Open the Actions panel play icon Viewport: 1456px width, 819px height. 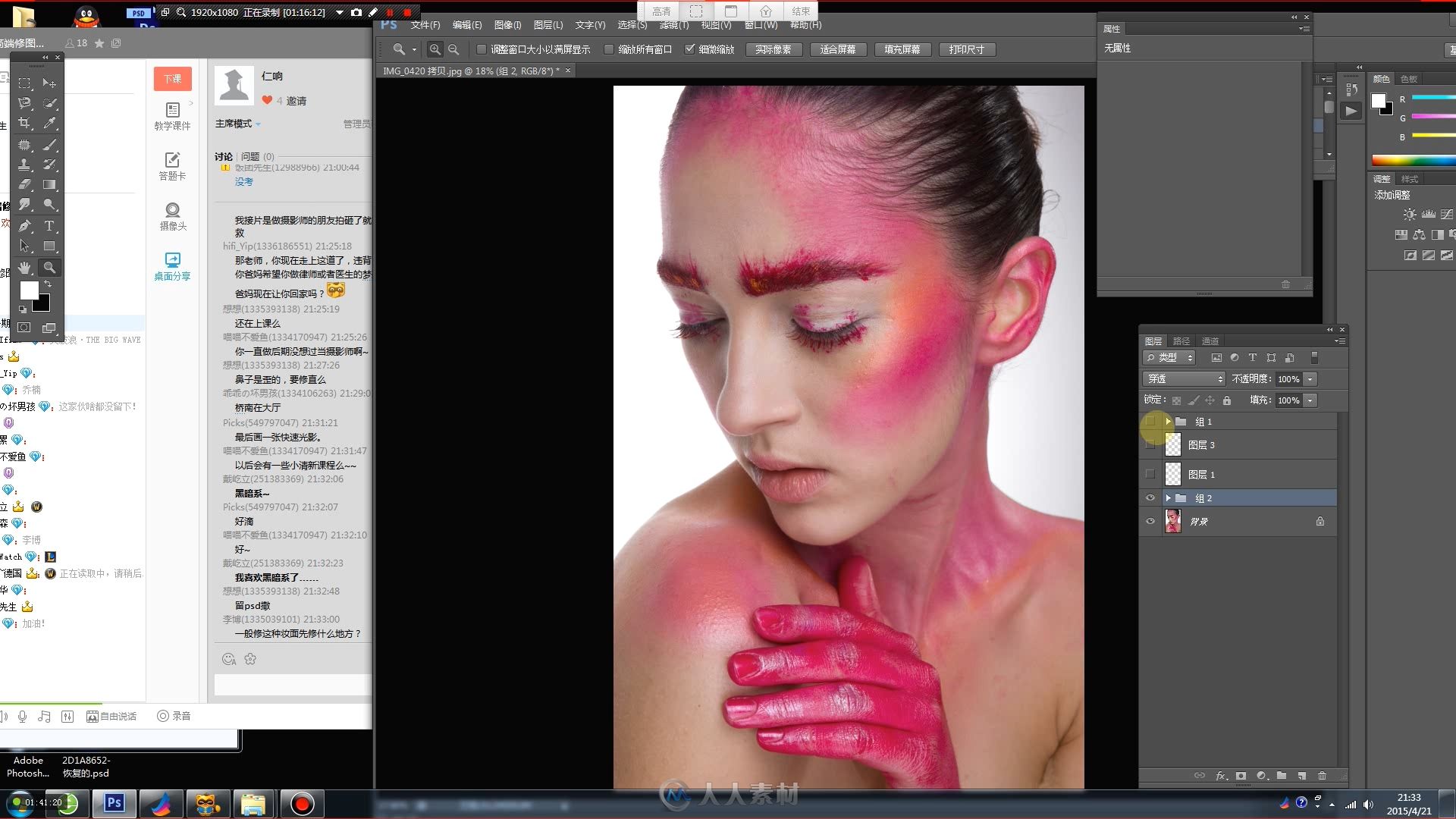1351,111
